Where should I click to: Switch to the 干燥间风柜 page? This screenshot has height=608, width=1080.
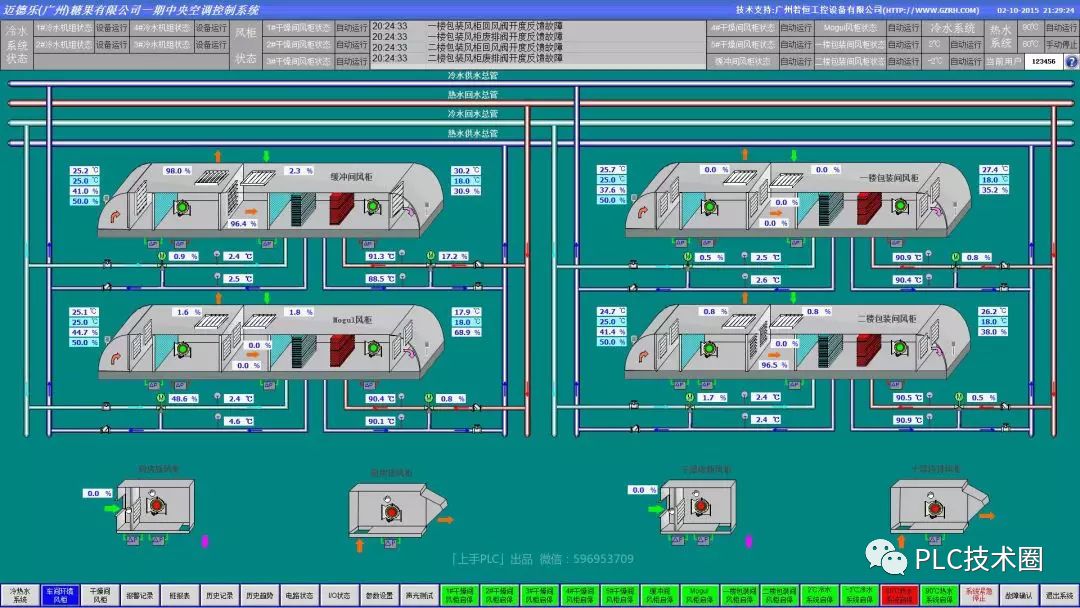point(100,595)
